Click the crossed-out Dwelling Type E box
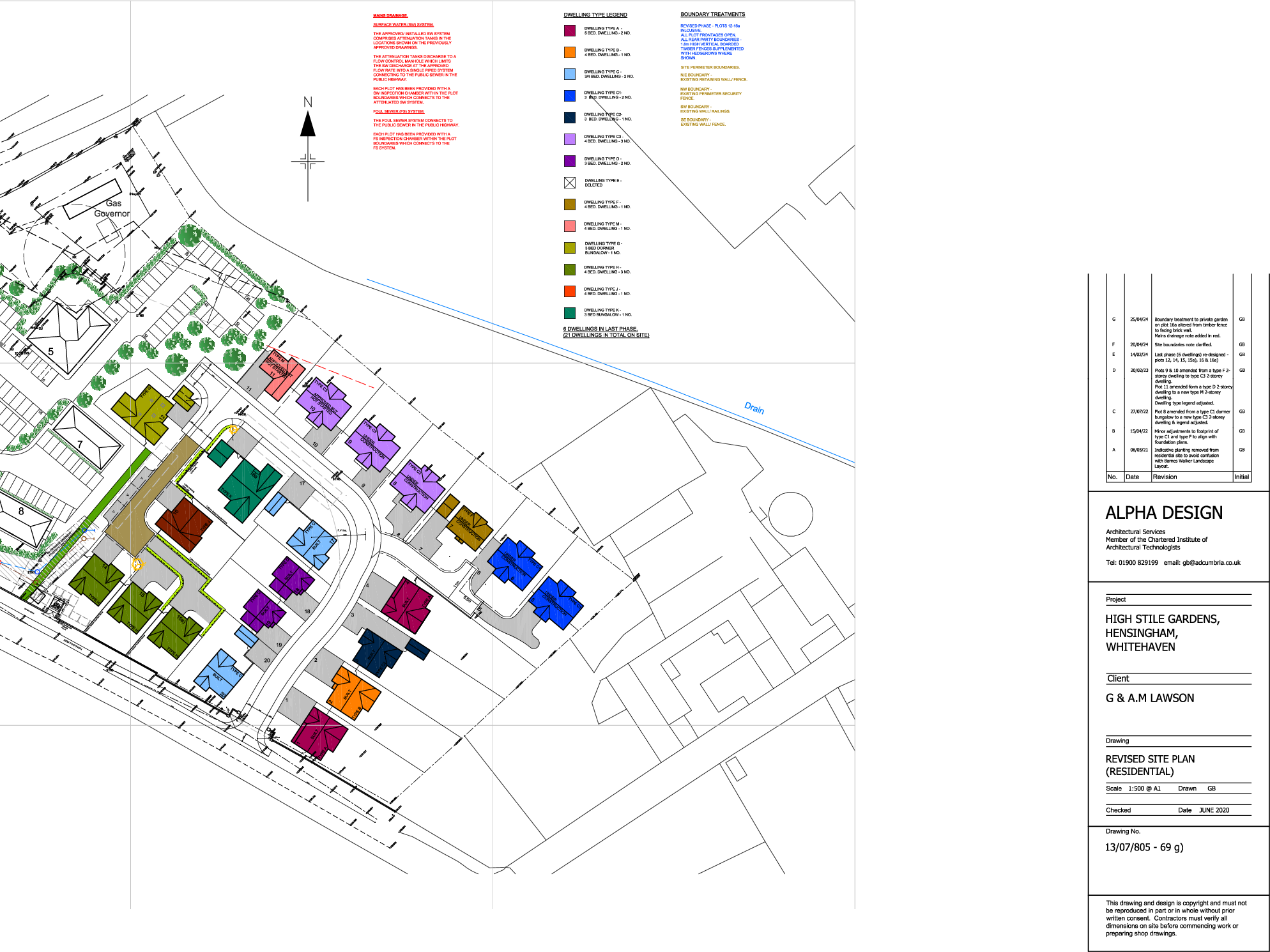This screenshot has height=952, width=1270. tap(570, 183)
